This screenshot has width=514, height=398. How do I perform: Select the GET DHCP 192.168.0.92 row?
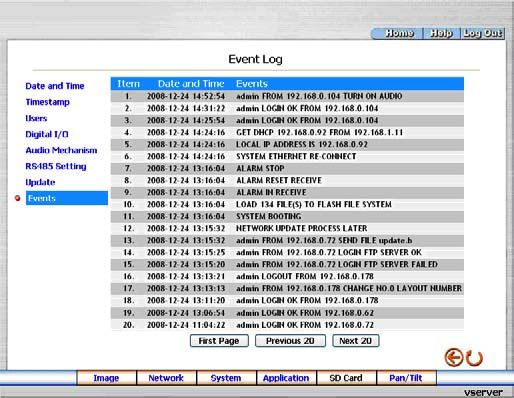[287, 132]
